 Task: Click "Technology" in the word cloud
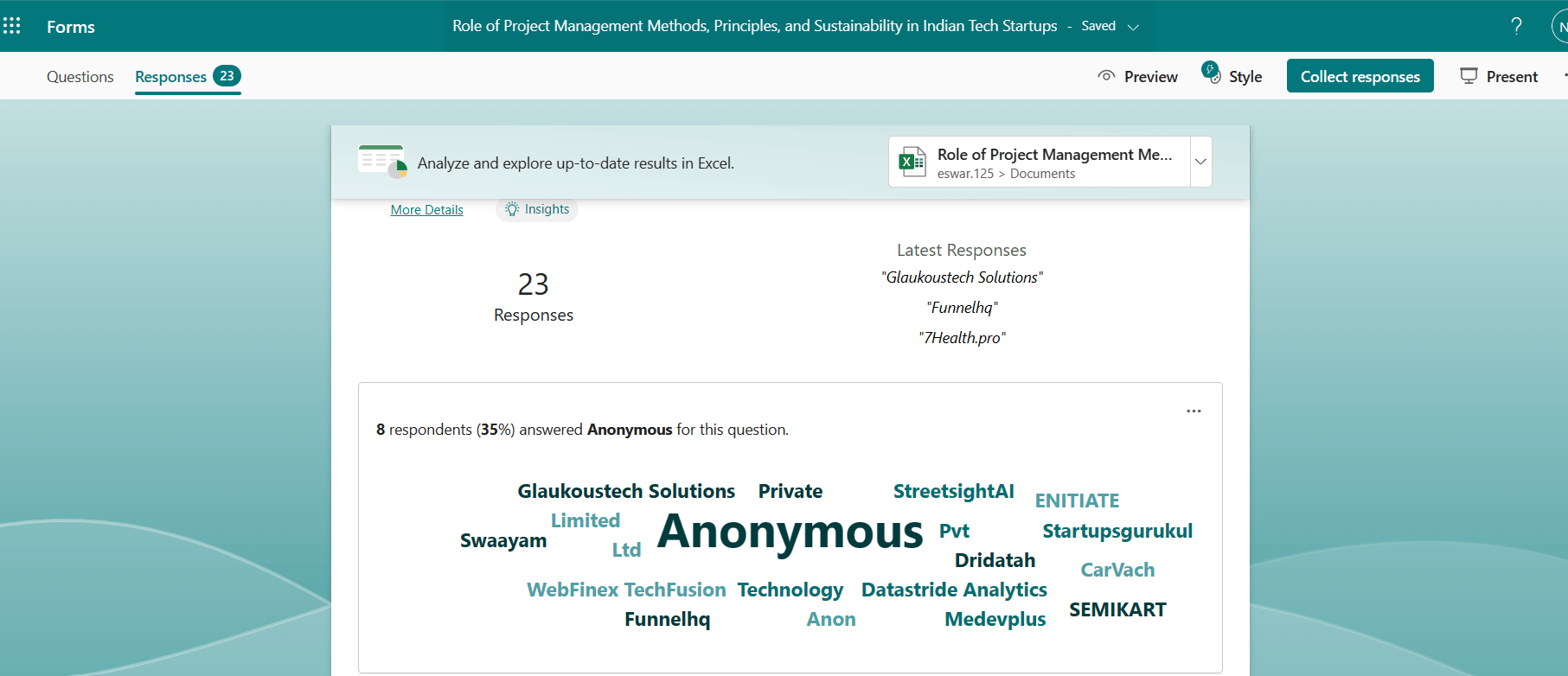tap(790, 590)
